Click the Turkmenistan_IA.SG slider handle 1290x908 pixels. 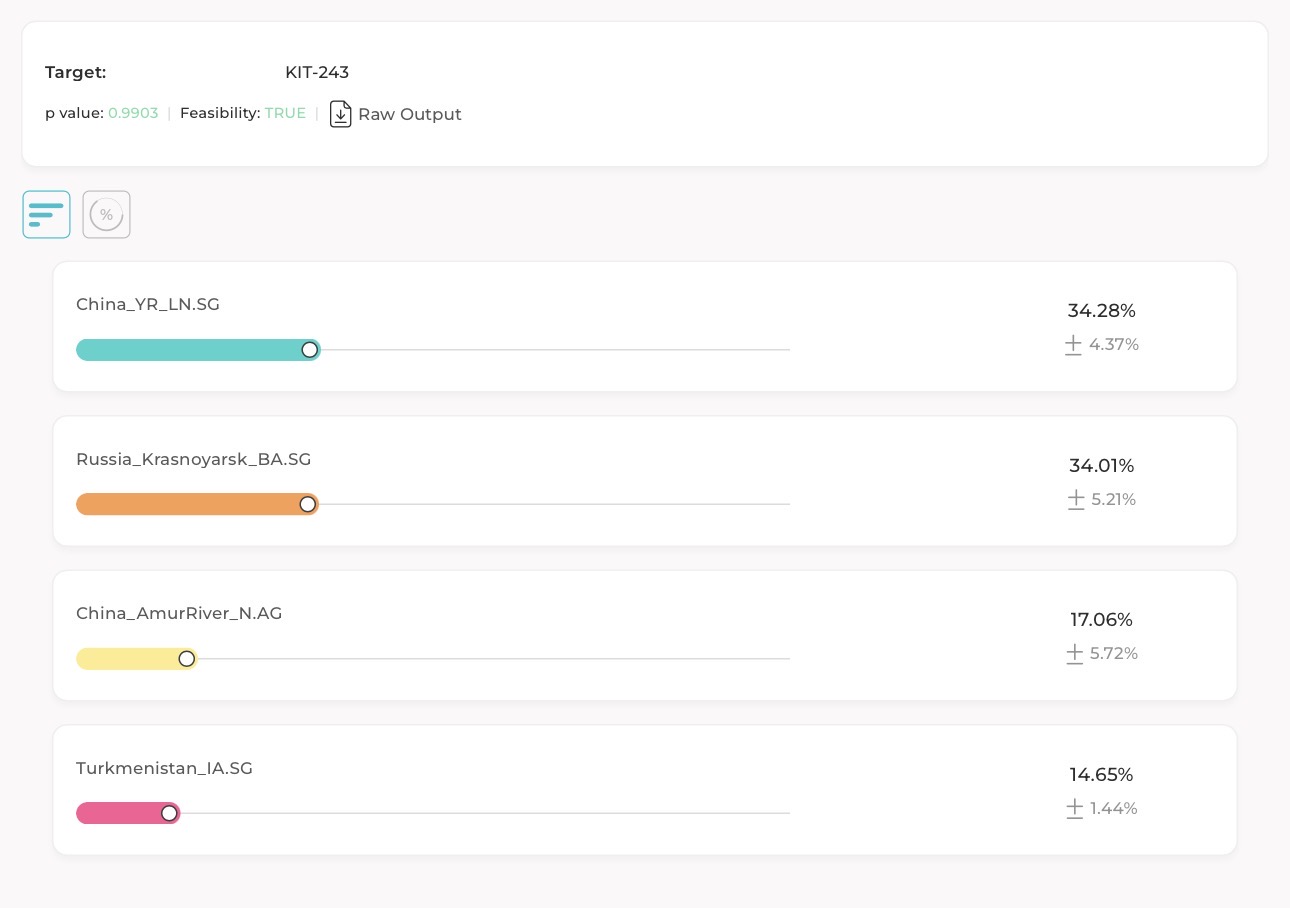pyautogui.click(x=170, y=813)
